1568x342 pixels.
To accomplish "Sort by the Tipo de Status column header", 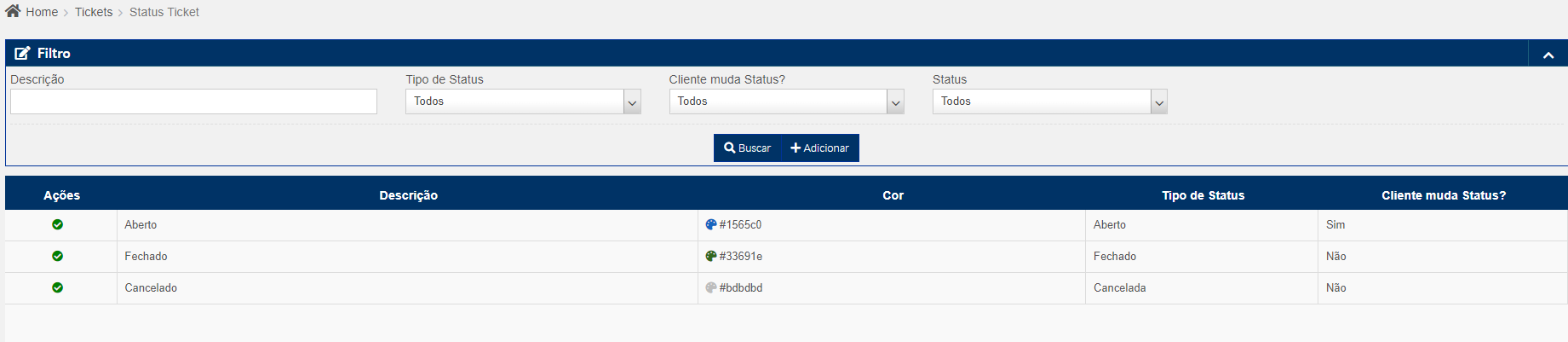I will coord(1203,195).
